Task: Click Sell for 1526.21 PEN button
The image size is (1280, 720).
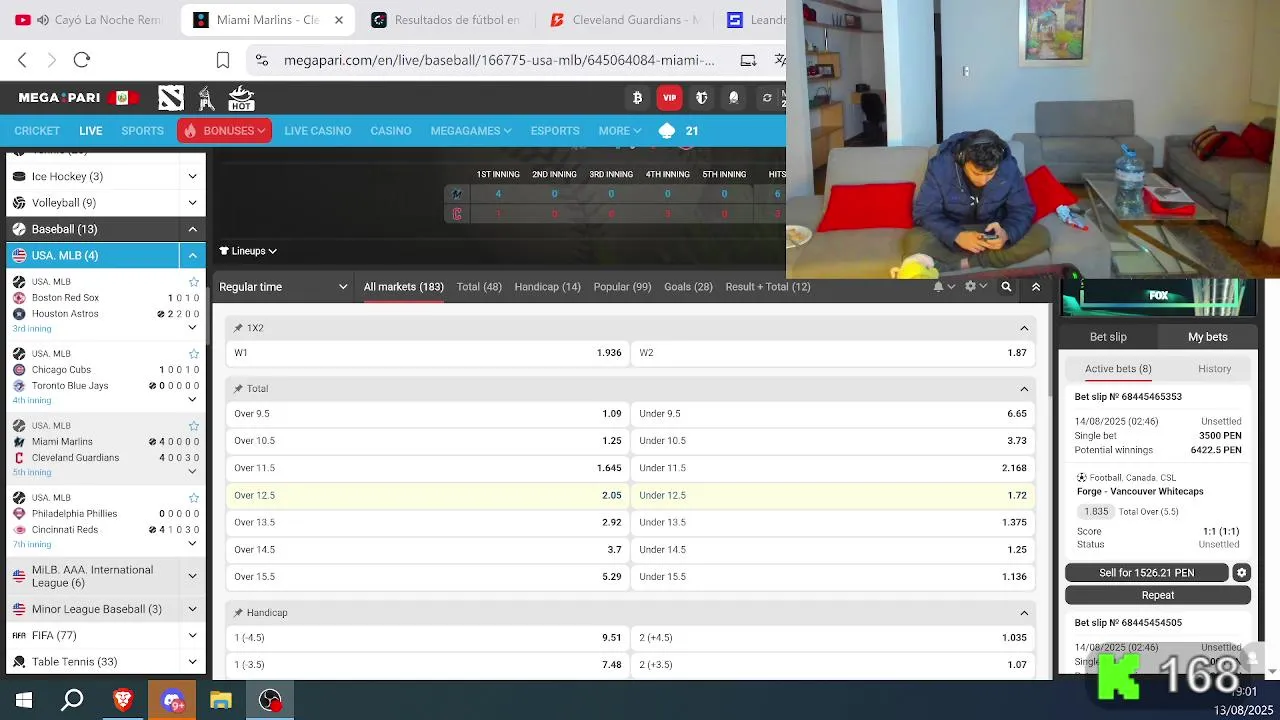Action: tap(1147, 573)
